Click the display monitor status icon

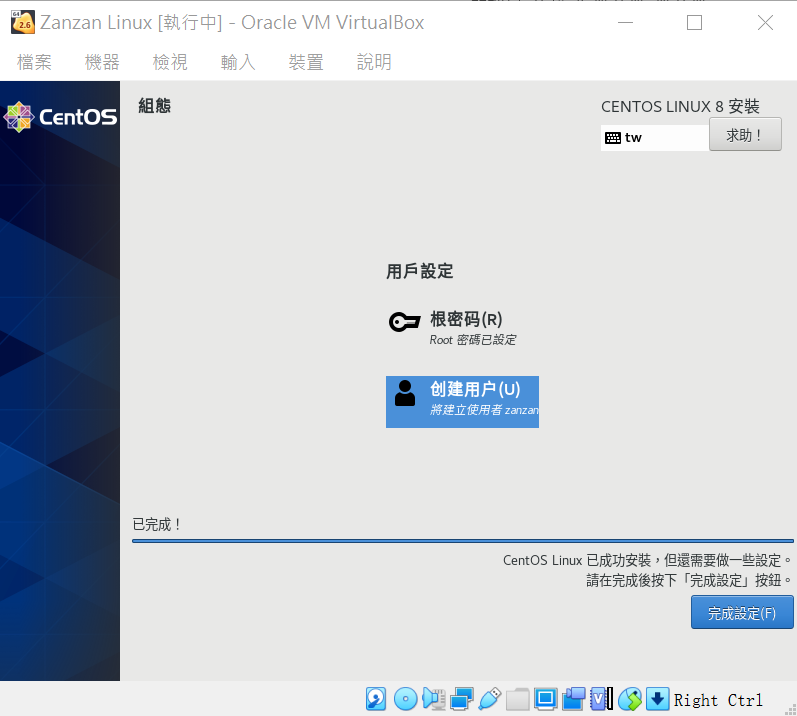545,699
